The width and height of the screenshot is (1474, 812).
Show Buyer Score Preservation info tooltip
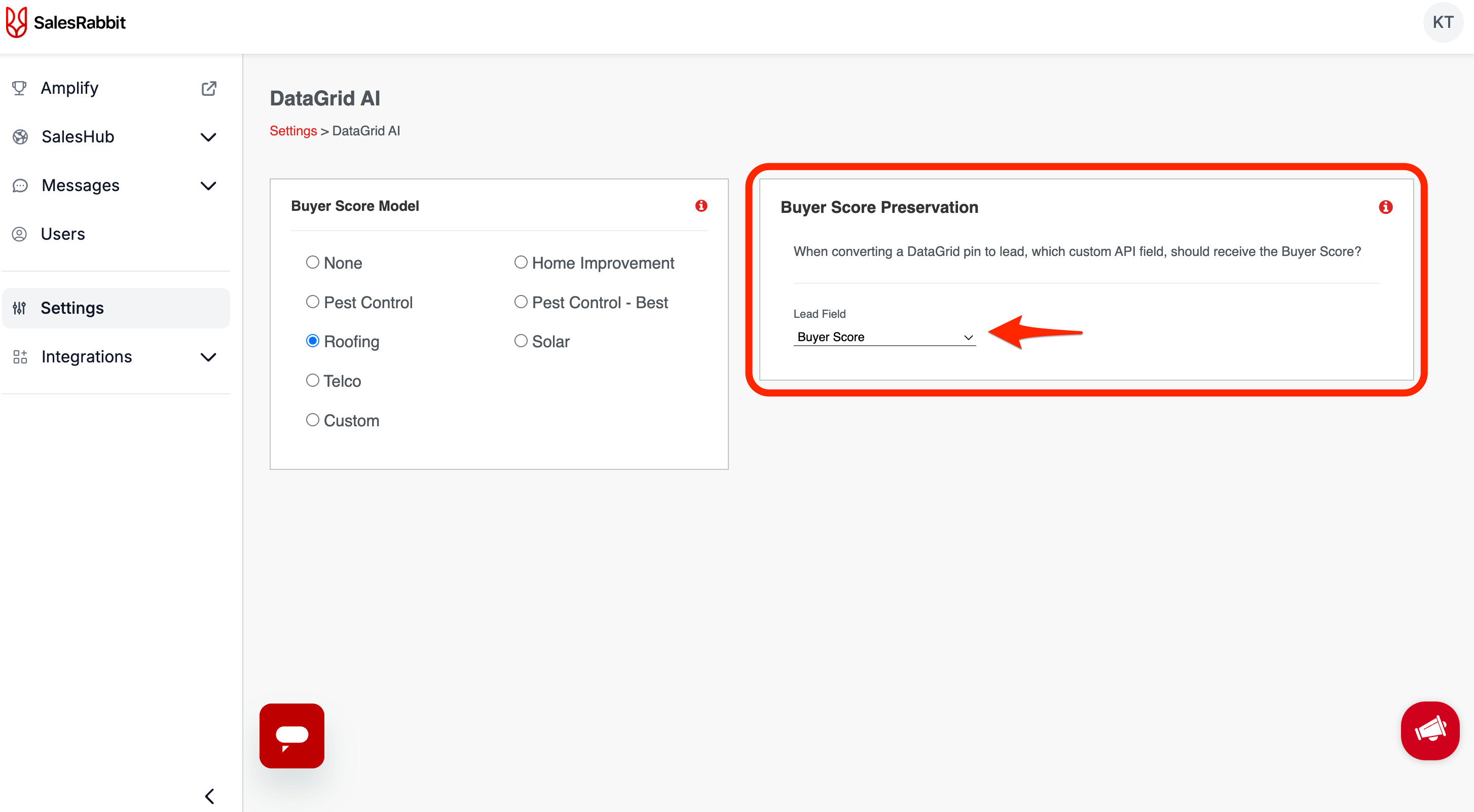1385,207
